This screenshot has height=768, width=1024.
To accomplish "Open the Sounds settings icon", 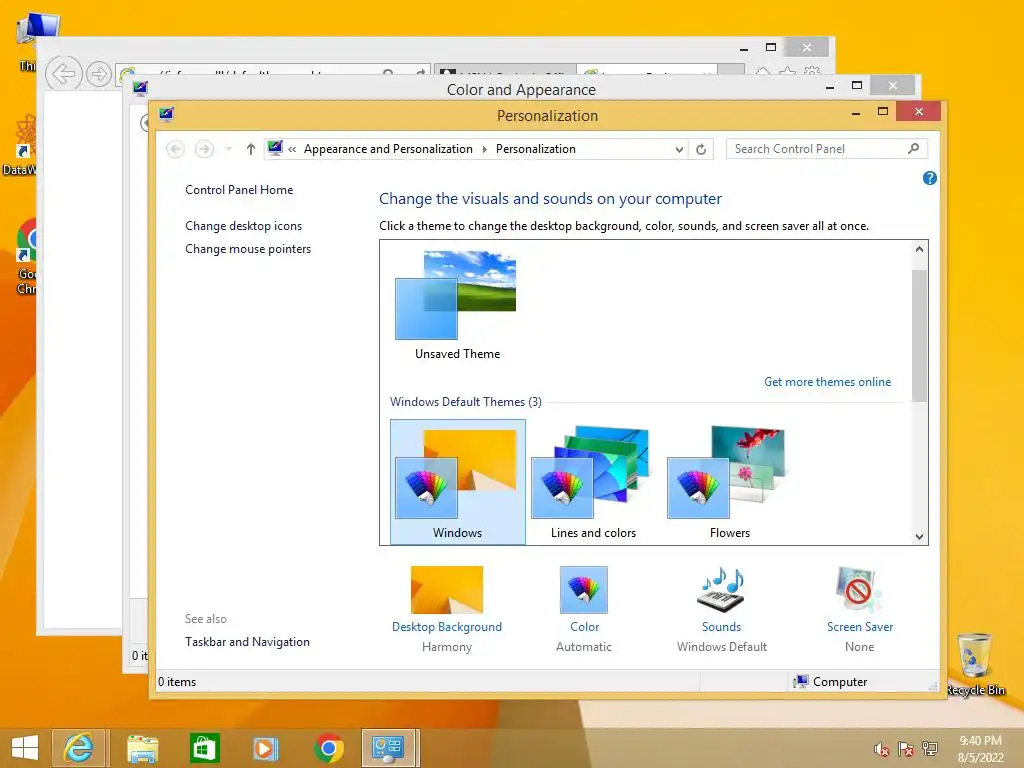I will pyautogui.click(x=721, y=589).
